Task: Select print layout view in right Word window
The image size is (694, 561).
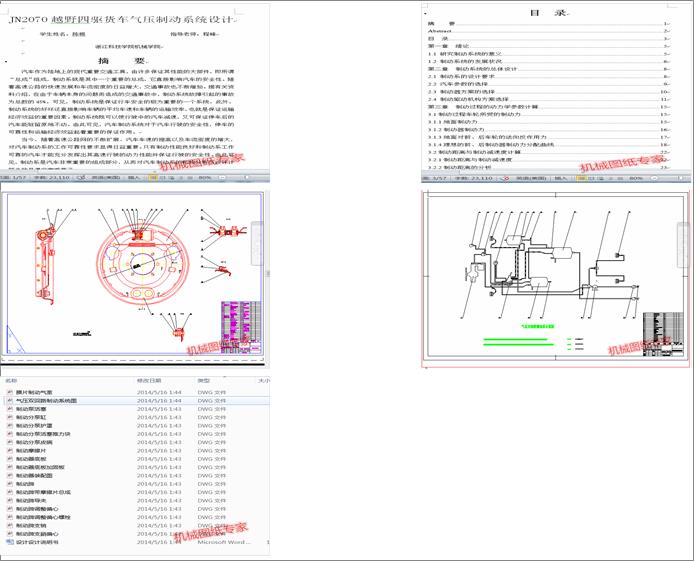Action: pyautogui.click(x=581, y=178)
